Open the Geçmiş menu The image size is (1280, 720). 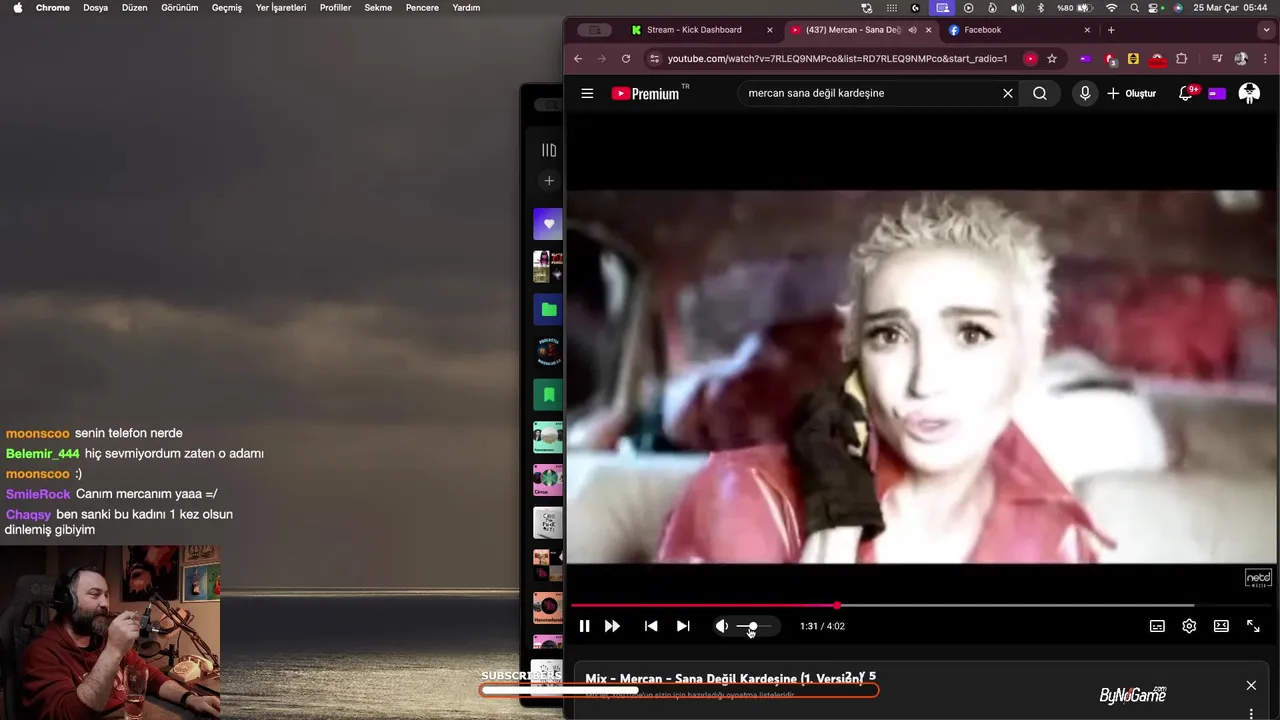click(x=227, y=7)
